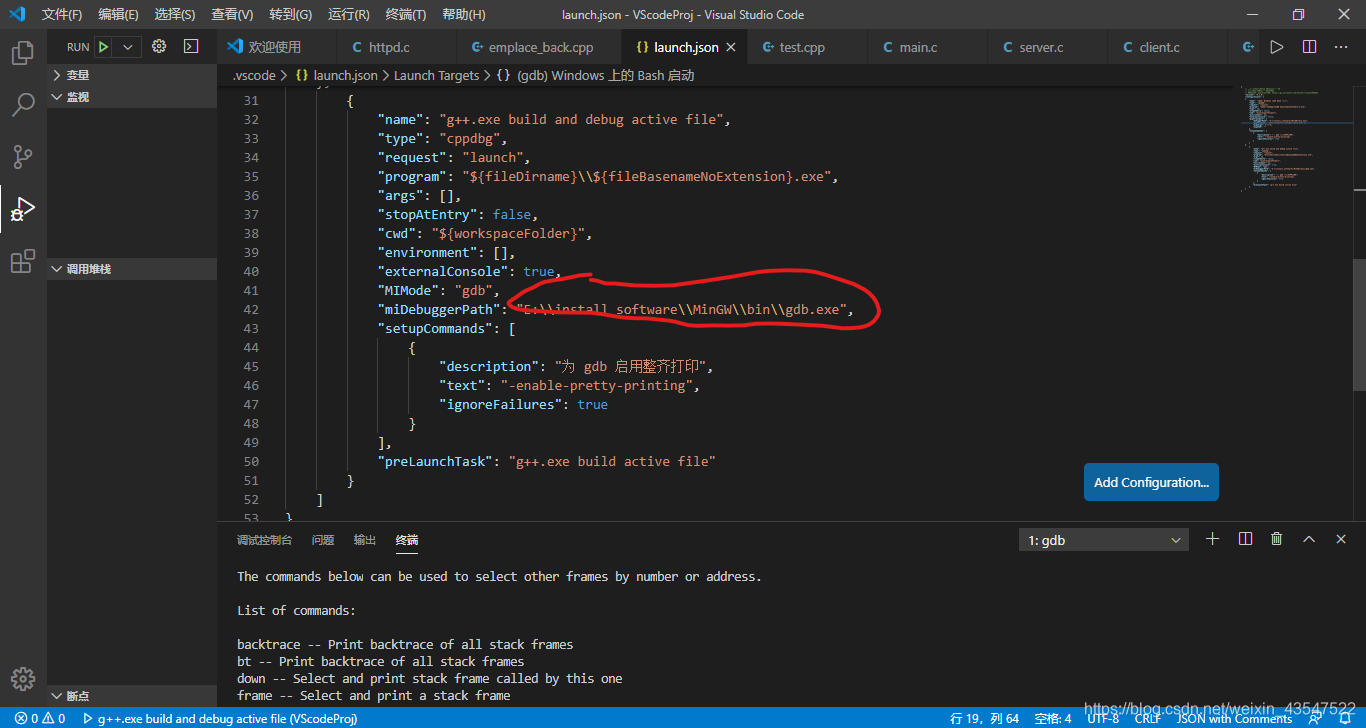Click the .vscode breadcrumb
Screen dimensions: 1366x728
point(254,75)
